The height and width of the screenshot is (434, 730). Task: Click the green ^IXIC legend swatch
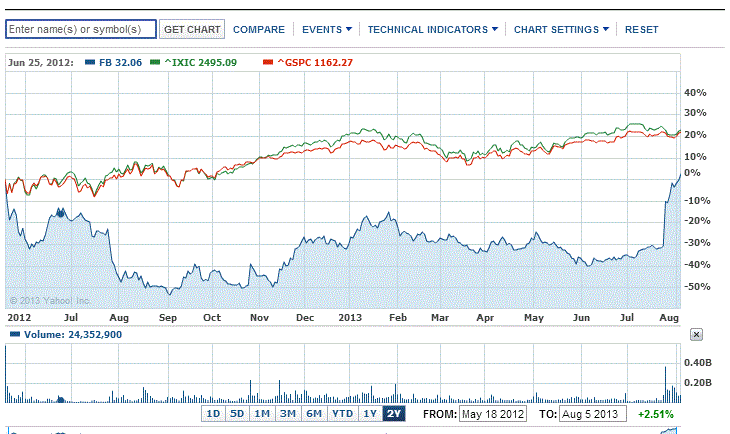coord(155,62)
